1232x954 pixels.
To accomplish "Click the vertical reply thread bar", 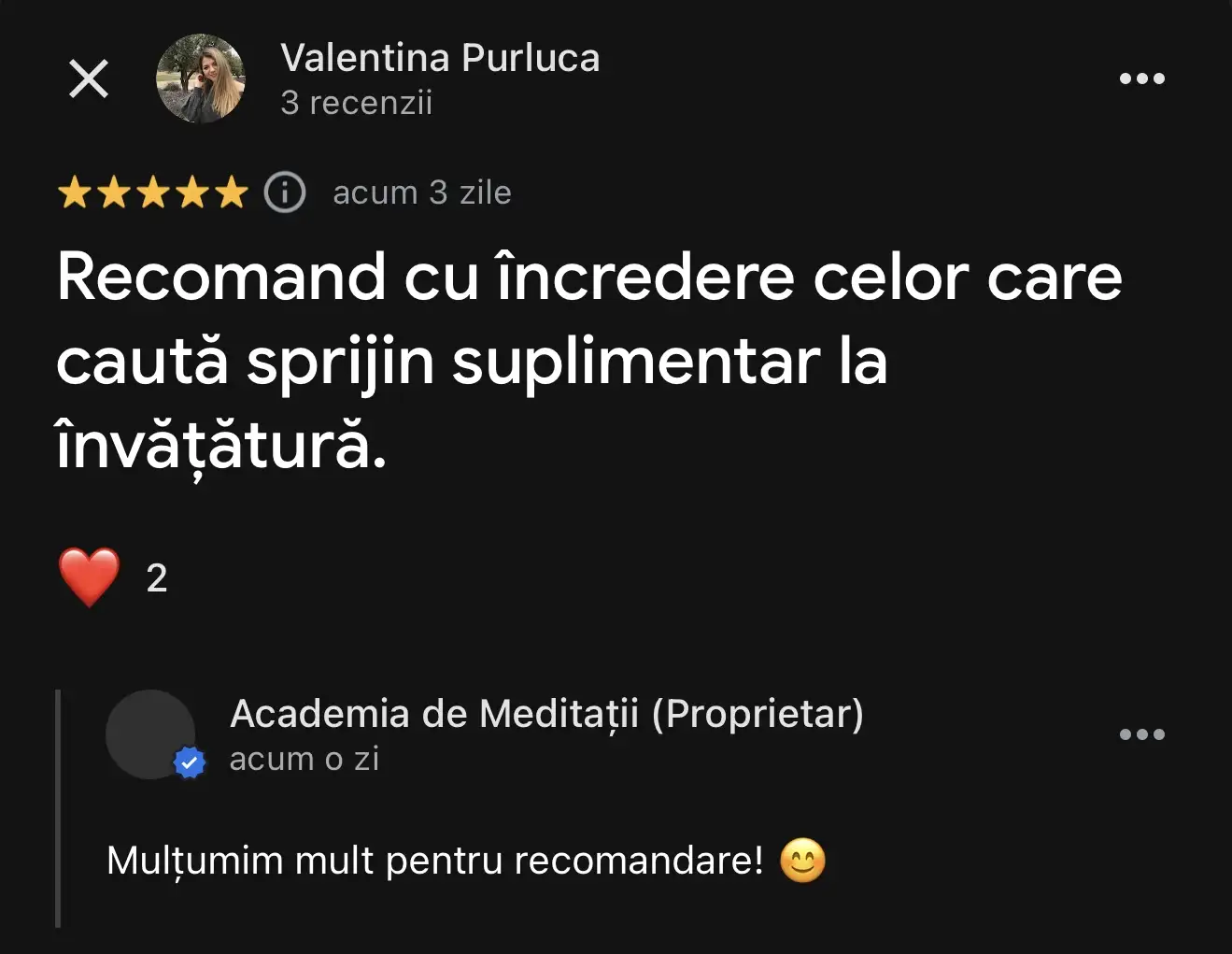I will pos(58,808).
